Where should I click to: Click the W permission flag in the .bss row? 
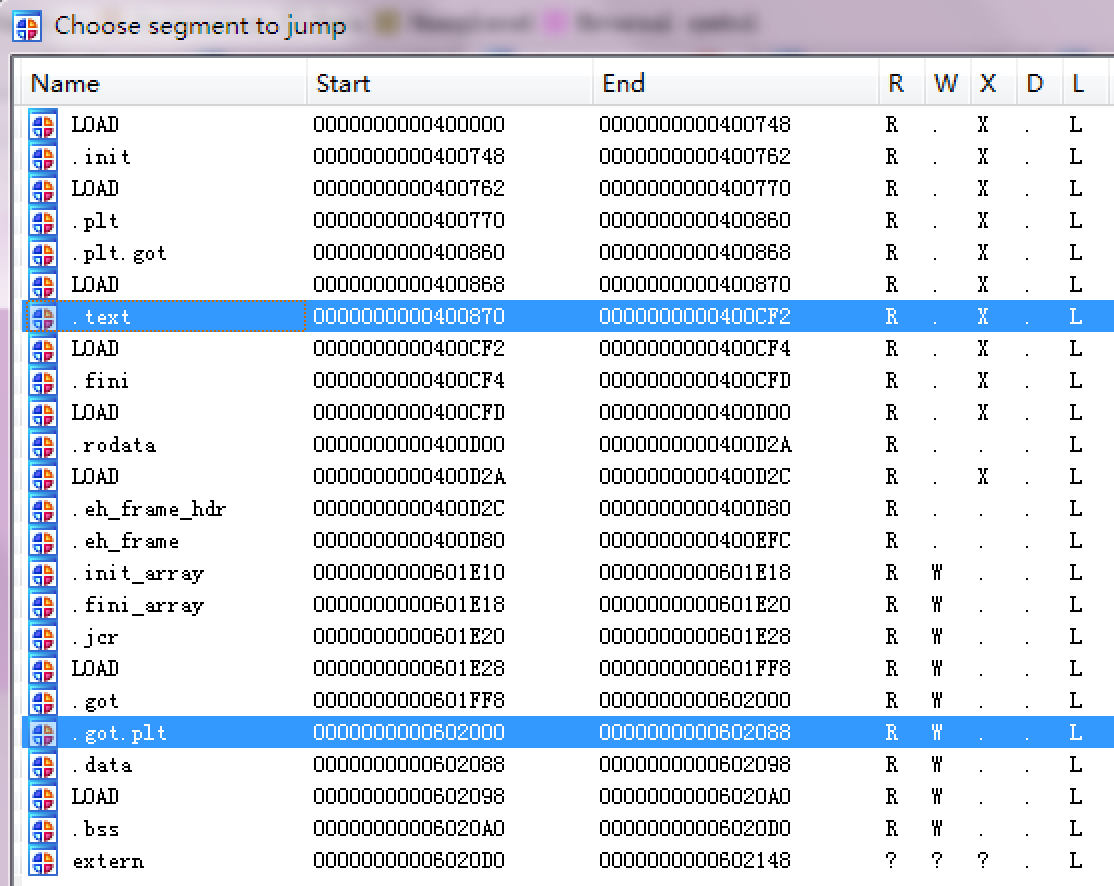[x=937, y=828]
